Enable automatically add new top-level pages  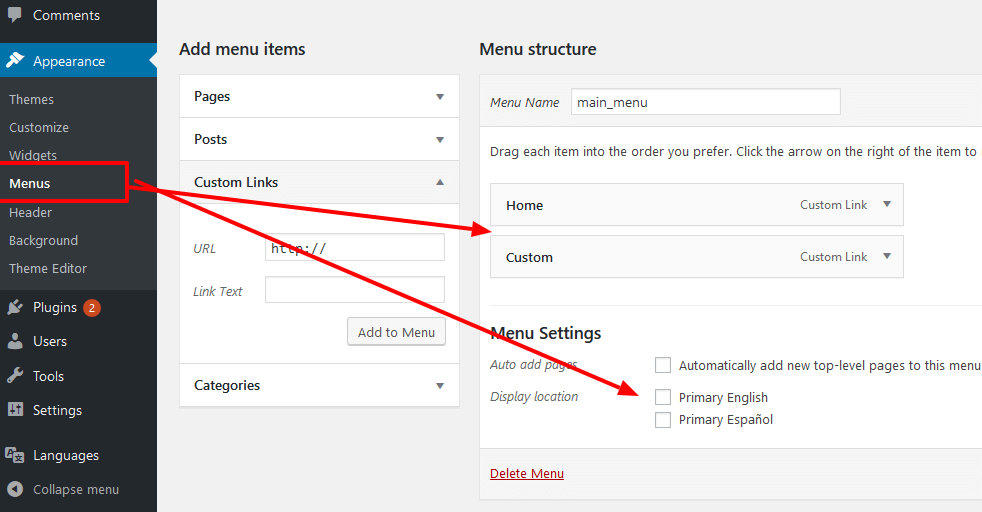pos(663,365)
